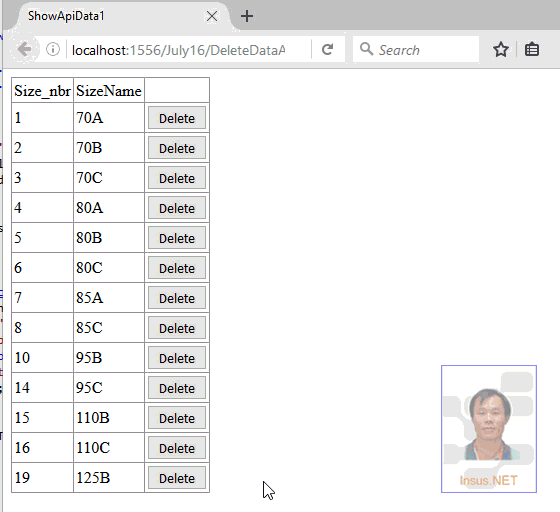Click Size_nbr cell with value 15
560x512 pixels.
pos(42,418)
